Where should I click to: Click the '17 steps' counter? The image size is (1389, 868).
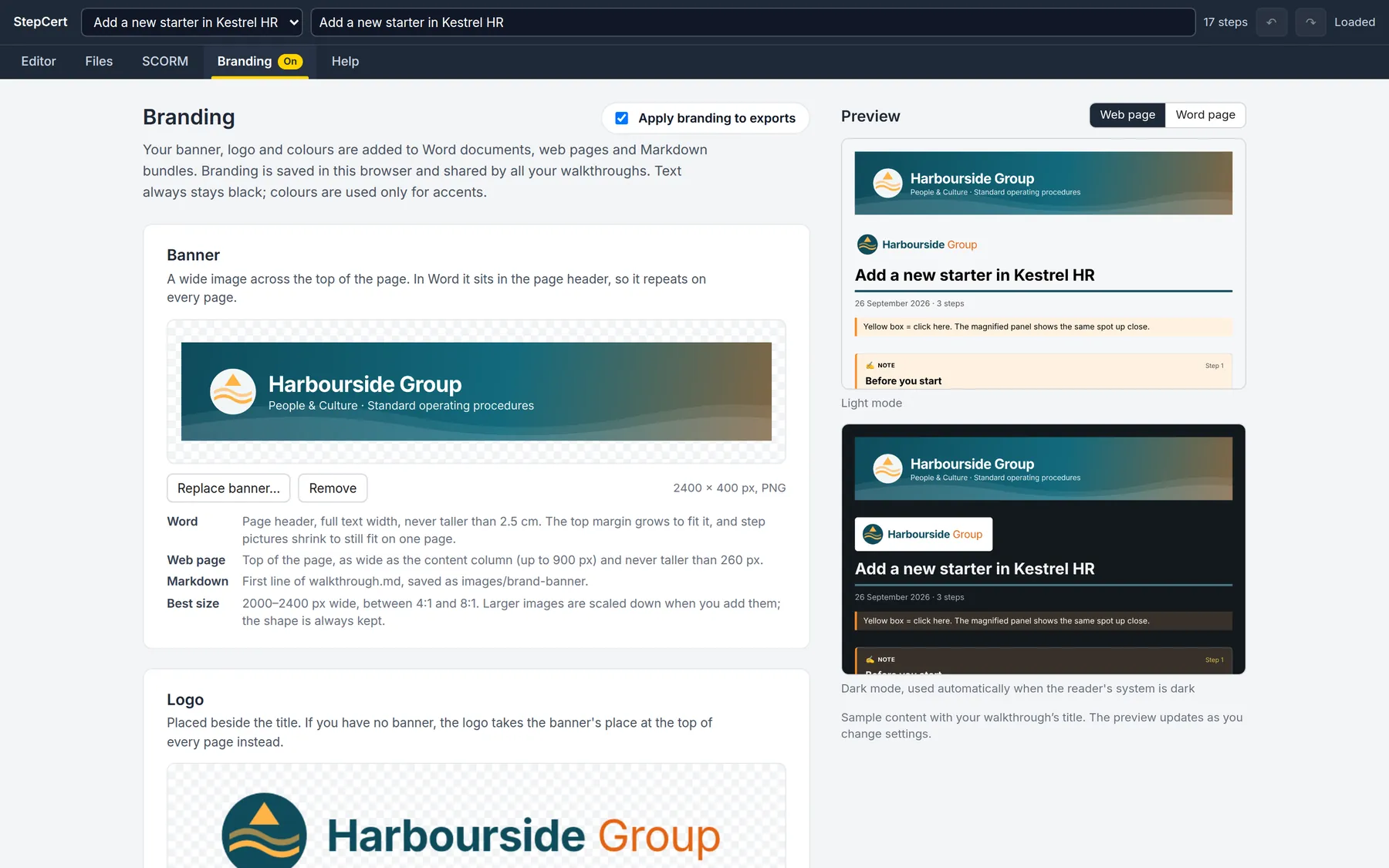click(1225, 22)
